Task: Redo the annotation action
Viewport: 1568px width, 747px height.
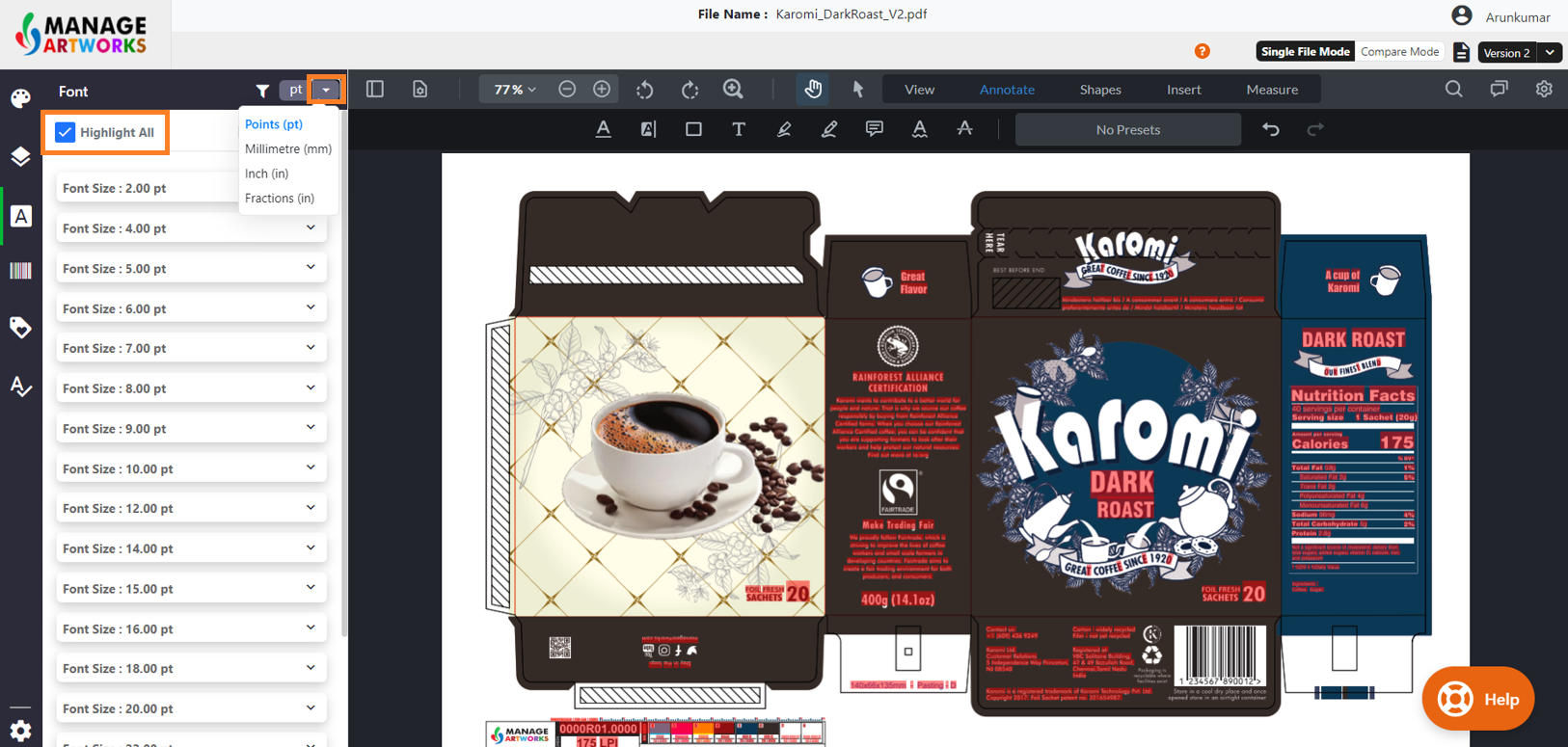Action: pyautogui.click(x=1315, y=129)
